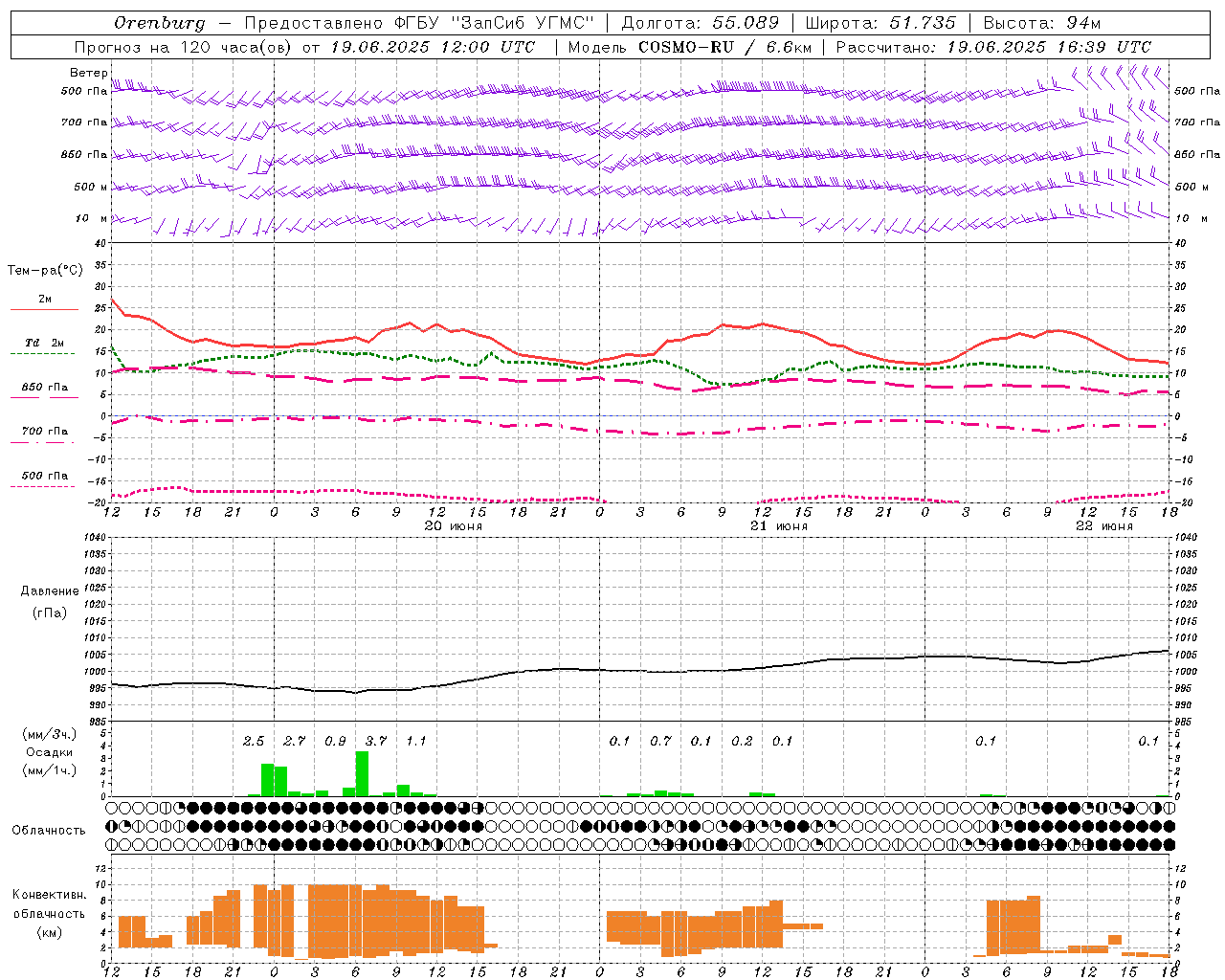Viewport: 1225px width, 980px height.
Task: Click the 'Orenburg' station name in the header
Action: pyautogui.click(x=159, y=23)
